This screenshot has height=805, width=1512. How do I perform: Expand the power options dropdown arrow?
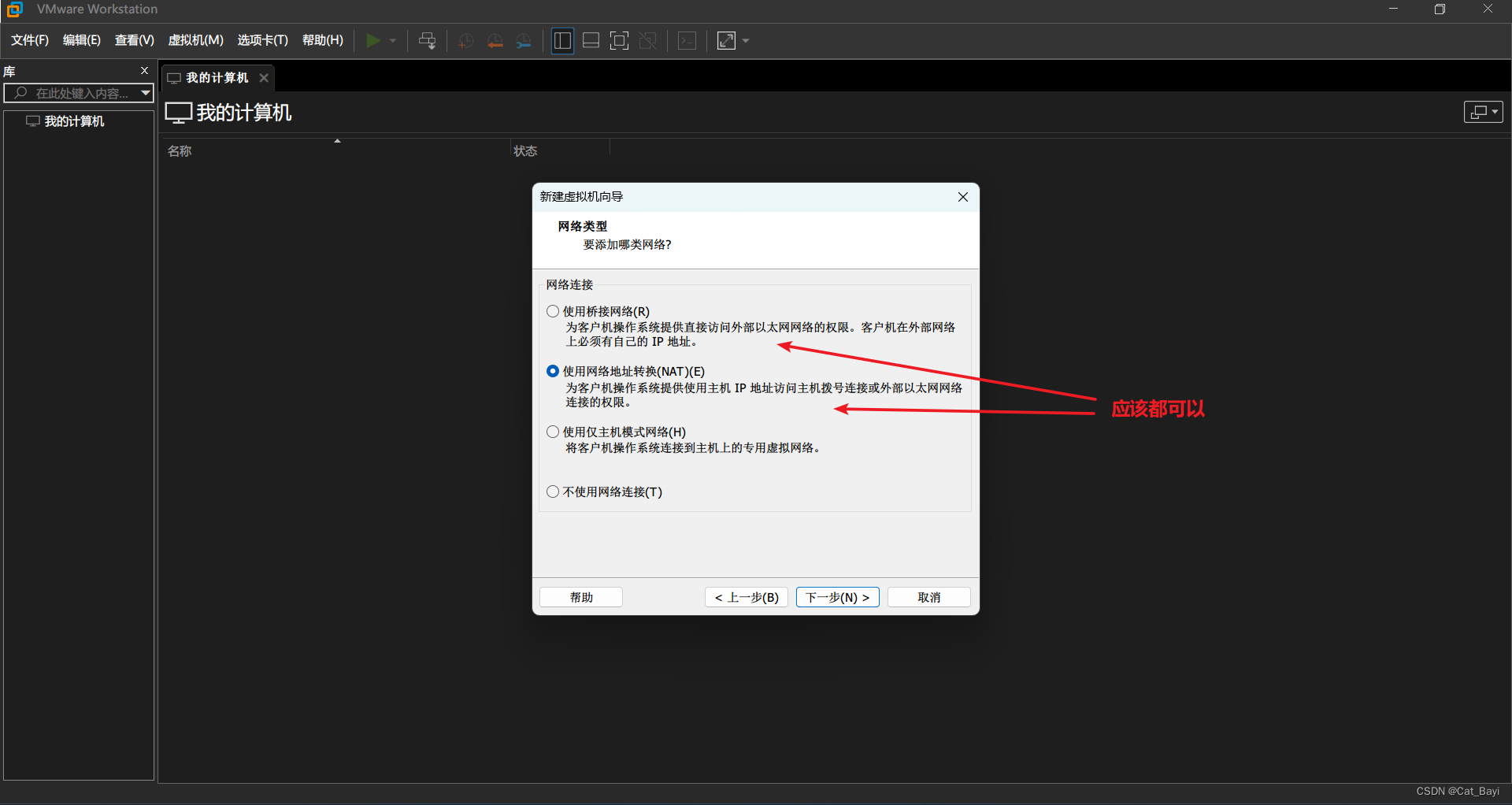point(393,41)
